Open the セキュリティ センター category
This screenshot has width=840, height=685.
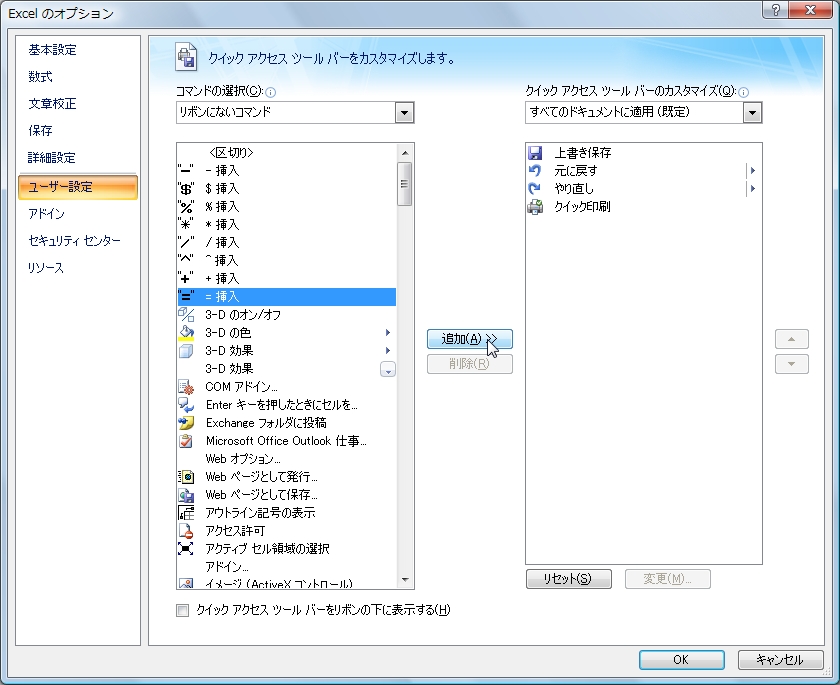[x=74, y=240]
